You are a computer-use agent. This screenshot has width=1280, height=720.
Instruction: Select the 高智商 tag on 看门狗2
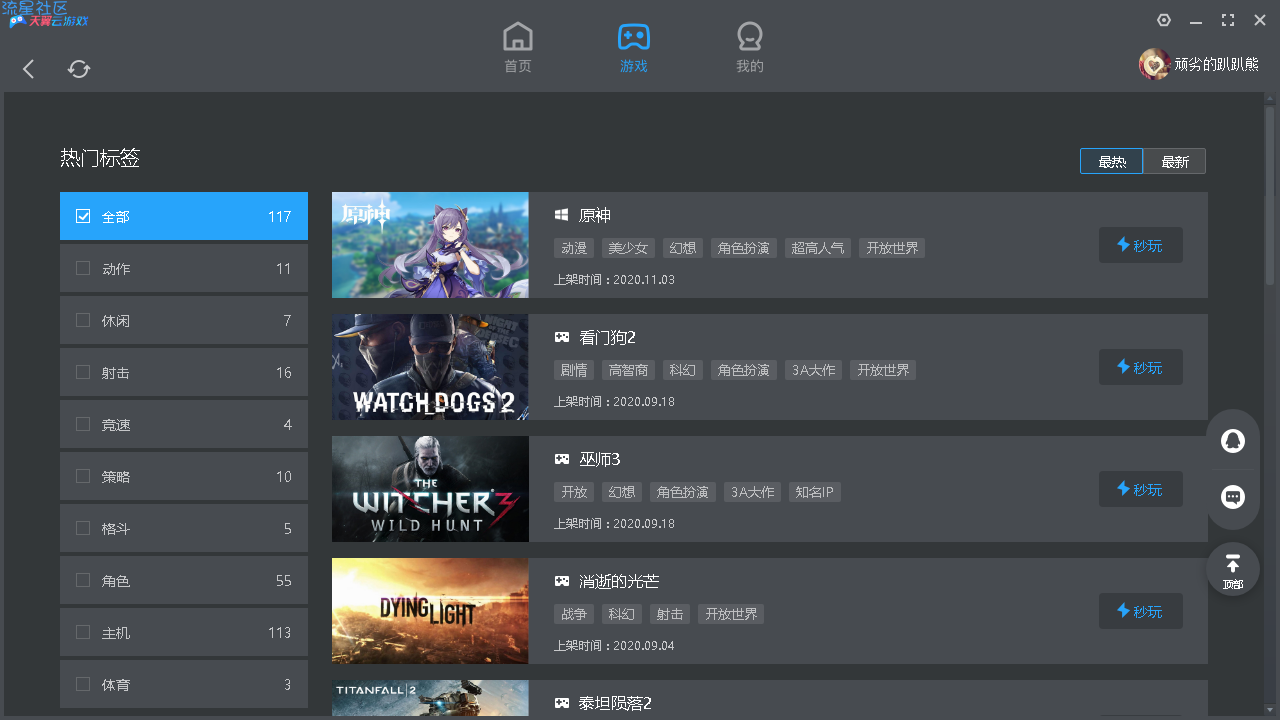point(628,370)
